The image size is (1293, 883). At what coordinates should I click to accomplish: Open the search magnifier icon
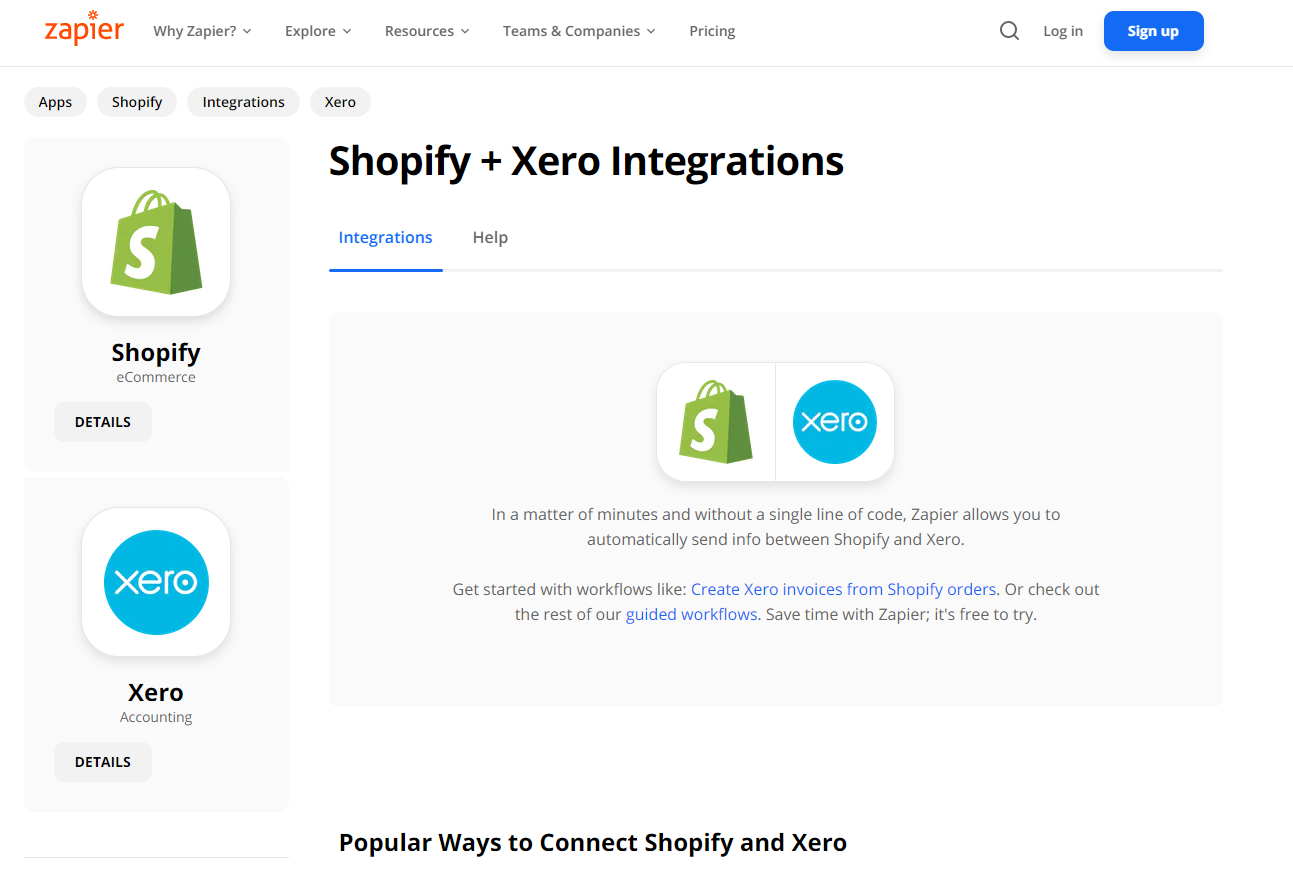click(x=1009, y=31)
